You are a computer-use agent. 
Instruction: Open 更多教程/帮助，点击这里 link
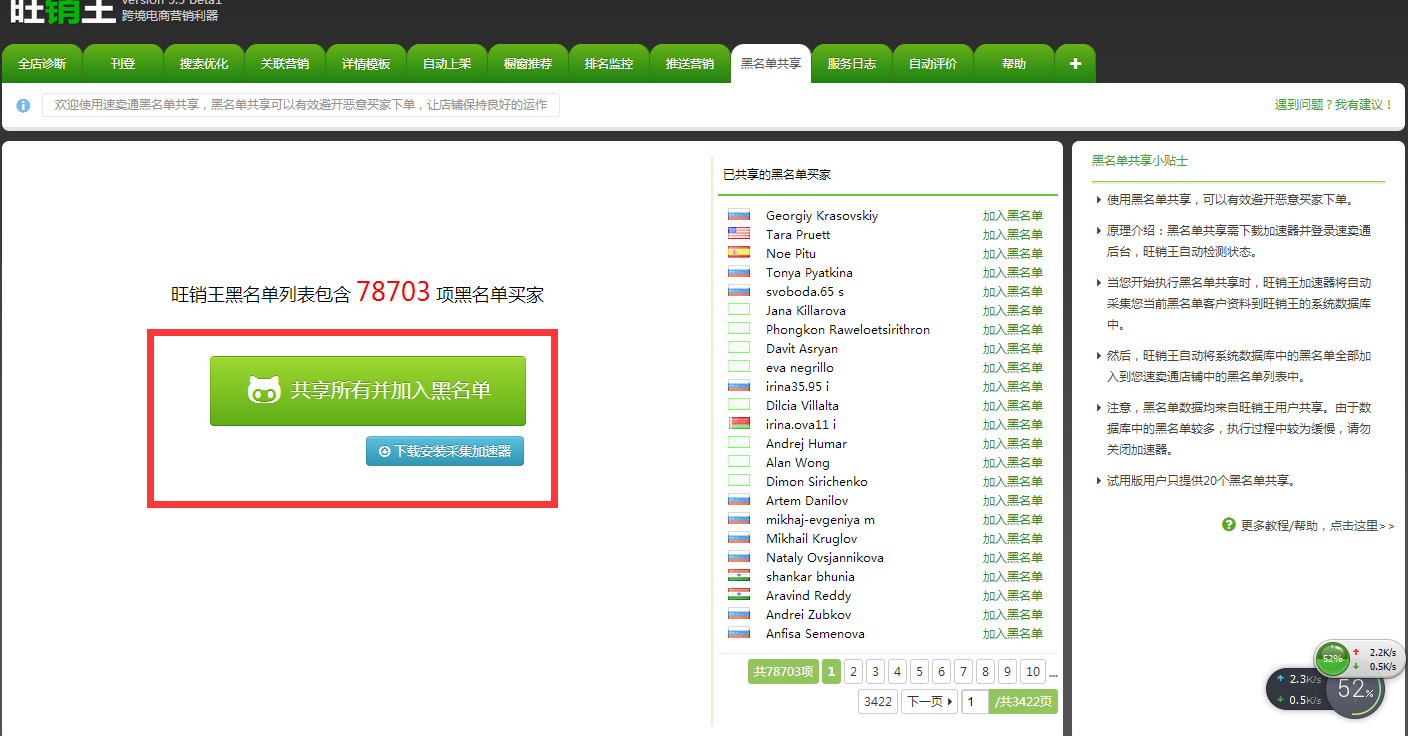[x=1316, y=525]
